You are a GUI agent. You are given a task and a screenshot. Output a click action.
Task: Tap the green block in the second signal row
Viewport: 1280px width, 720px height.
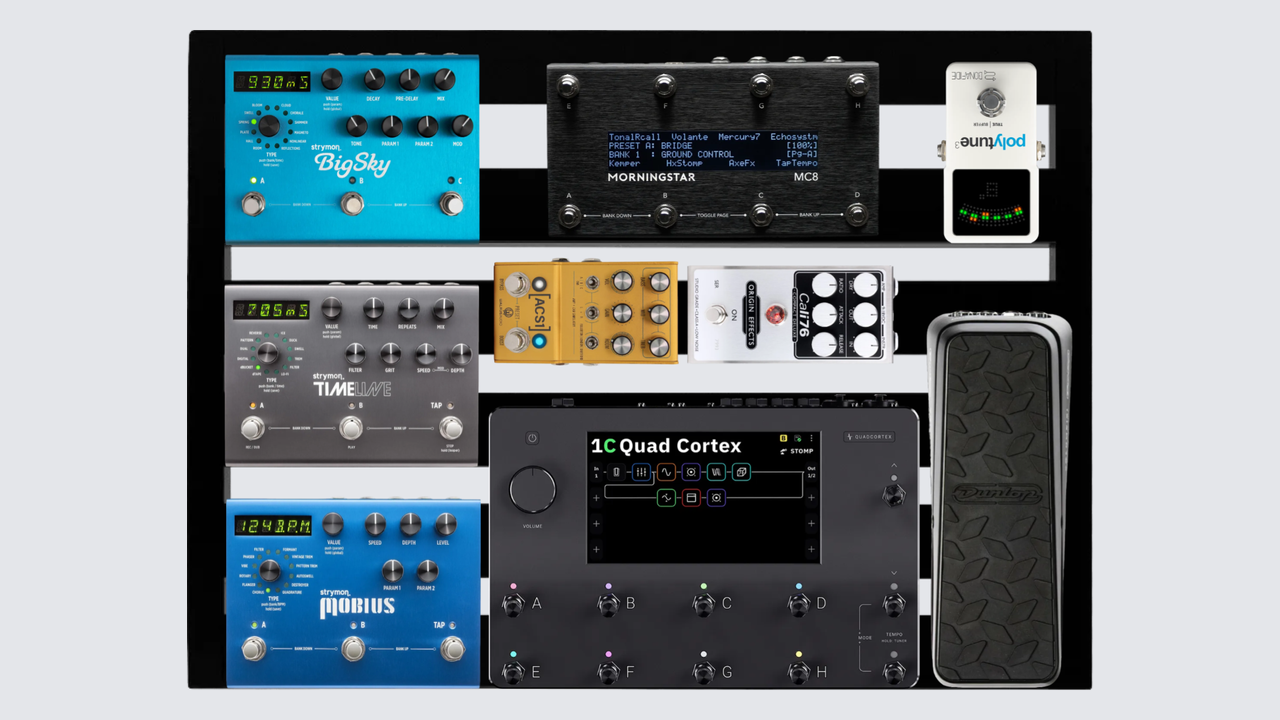click(667, 497)
